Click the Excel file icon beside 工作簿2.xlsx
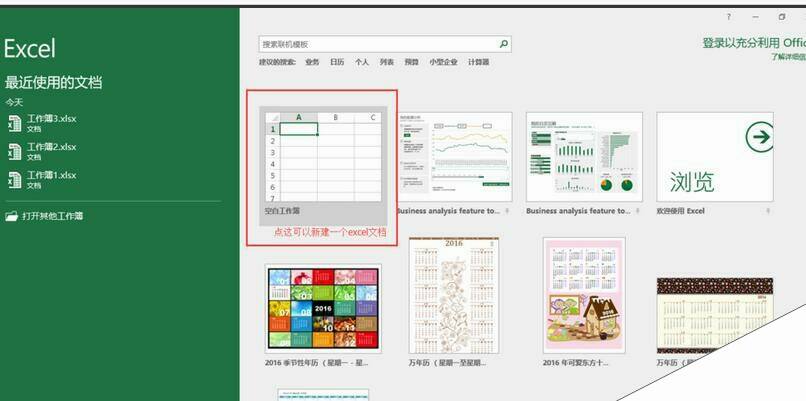The width and height of the screenshot is (806, 401). (14, 152)
